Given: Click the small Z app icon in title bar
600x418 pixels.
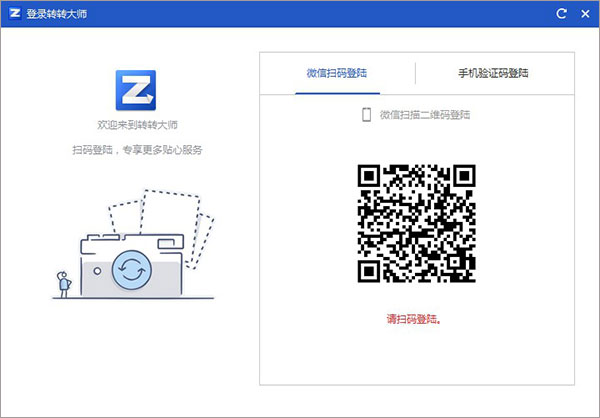Looking at the screenshot, I should pos(14,13).
